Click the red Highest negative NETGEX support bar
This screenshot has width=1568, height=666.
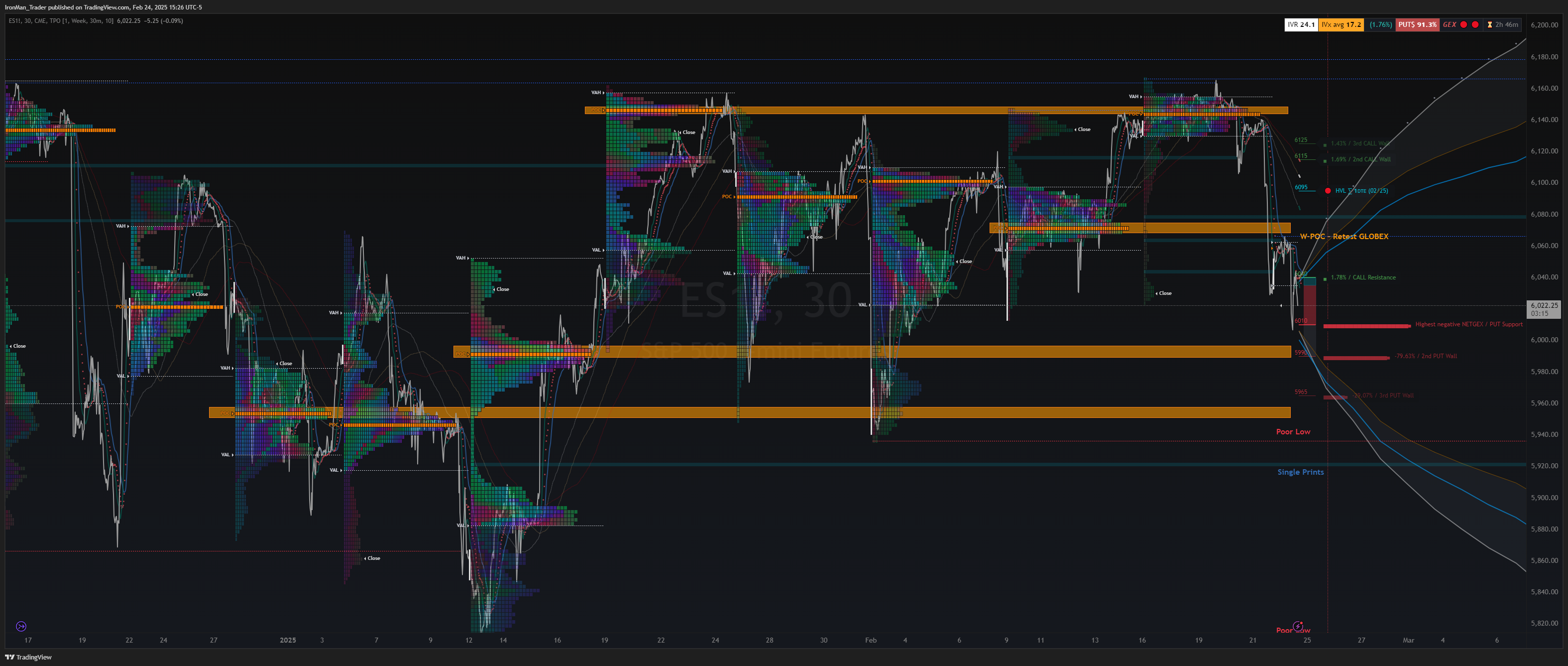point(1366,326)
